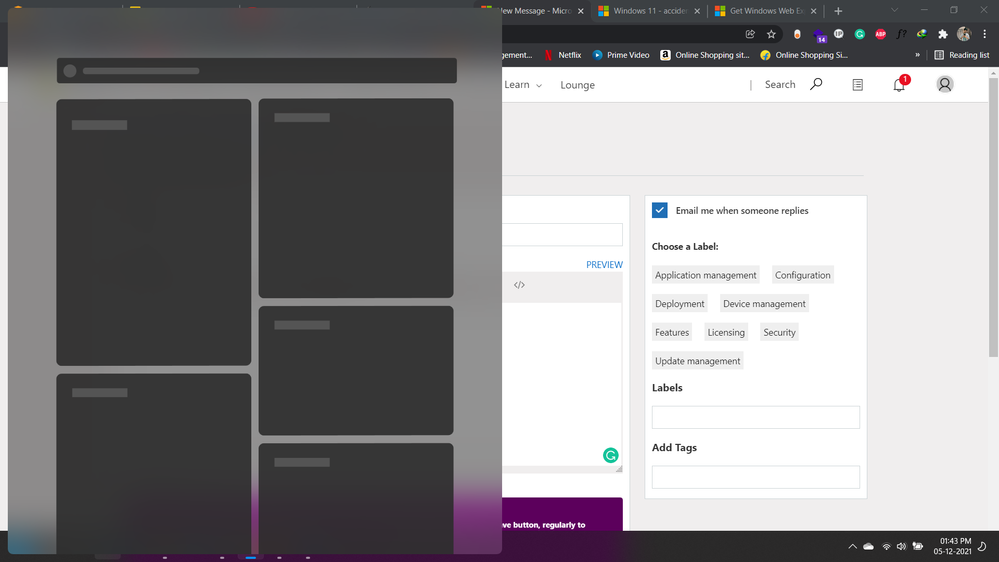
Task: Select the Application management label
Action: click(x=705, y=275)
